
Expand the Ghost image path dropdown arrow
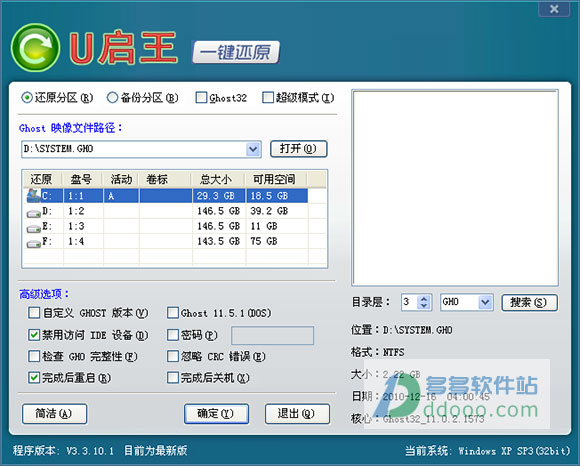[x=253, y=149]
